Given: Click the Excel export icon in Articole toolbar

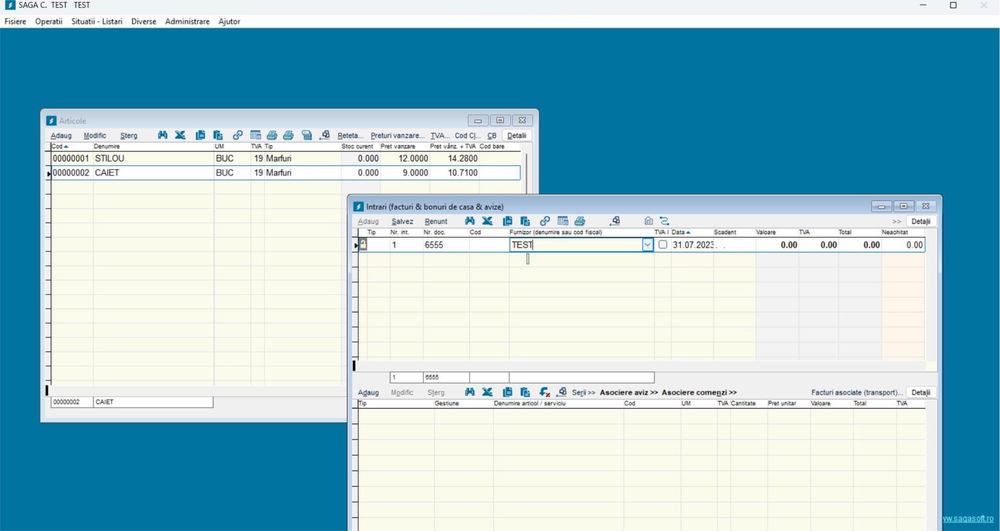Looking at the screenshot, I should (x=180, y=135).
